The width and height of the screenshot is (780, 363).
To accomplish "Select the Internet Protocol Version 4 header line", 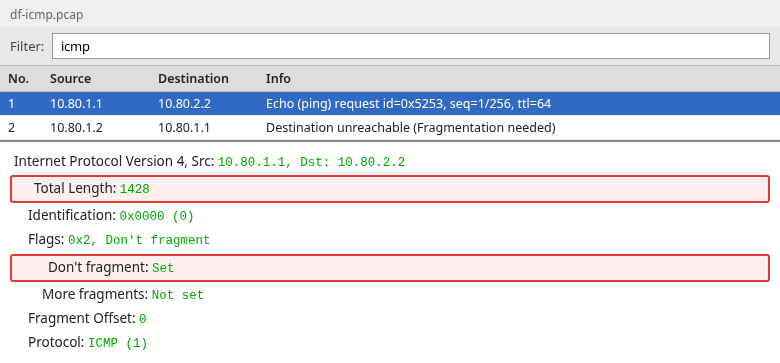I will click(209, 162).
